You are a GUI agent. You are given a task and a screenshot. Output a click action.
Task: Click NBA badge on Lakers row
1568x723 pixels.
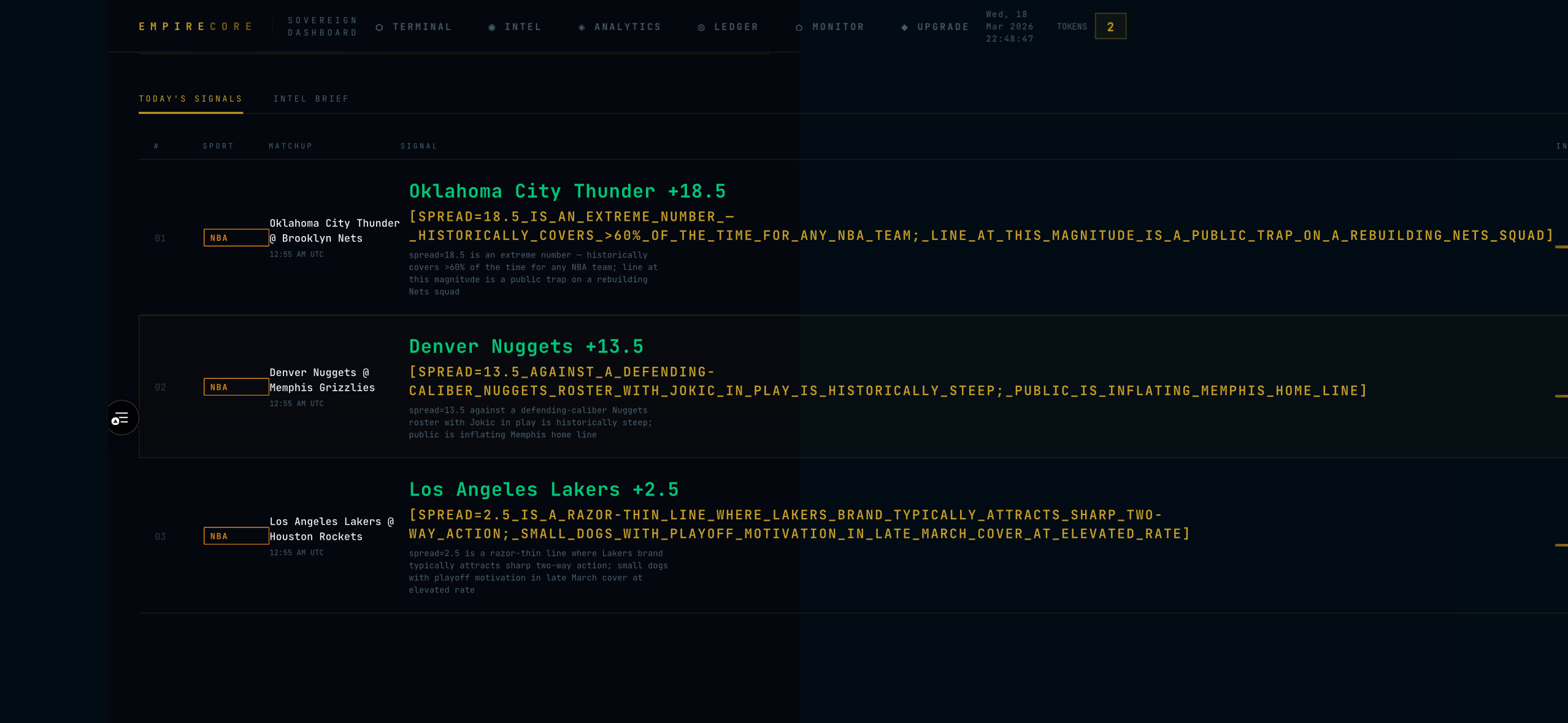(236, 536)
